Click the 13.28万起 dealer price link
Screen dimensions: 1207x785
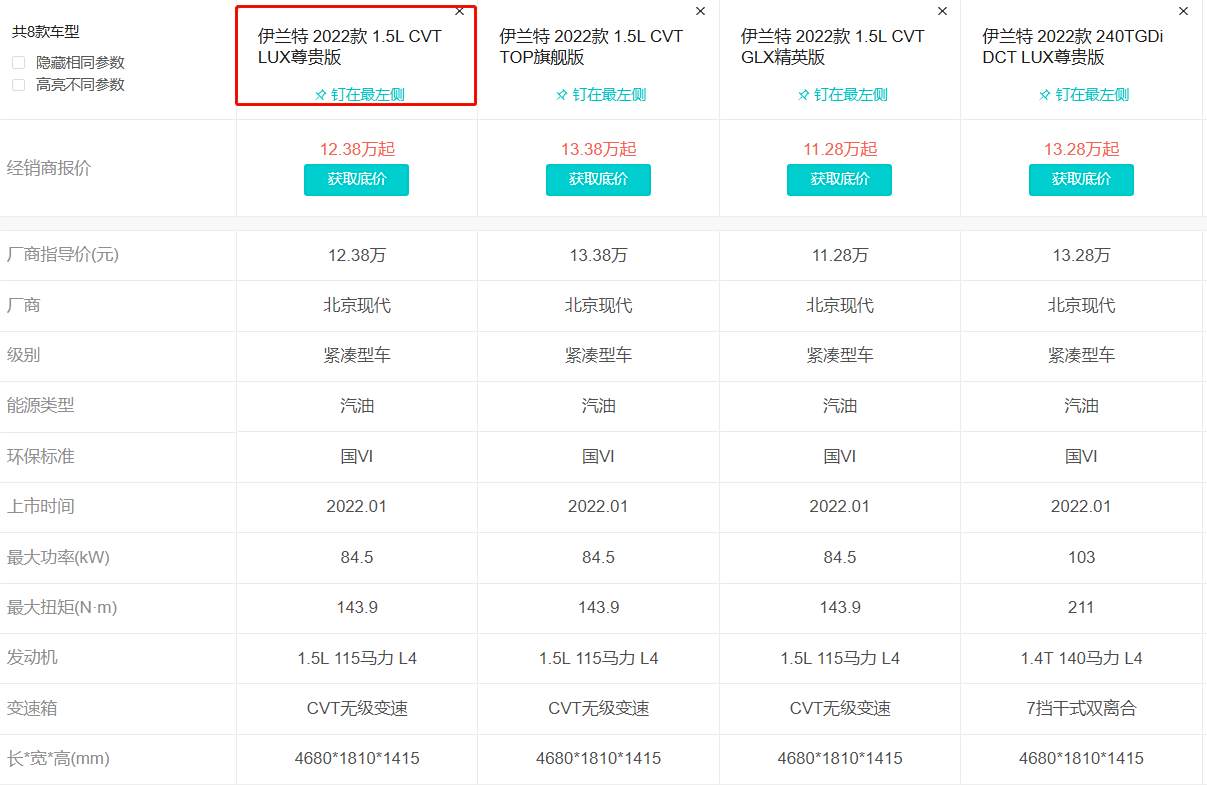pos(1081,149)
